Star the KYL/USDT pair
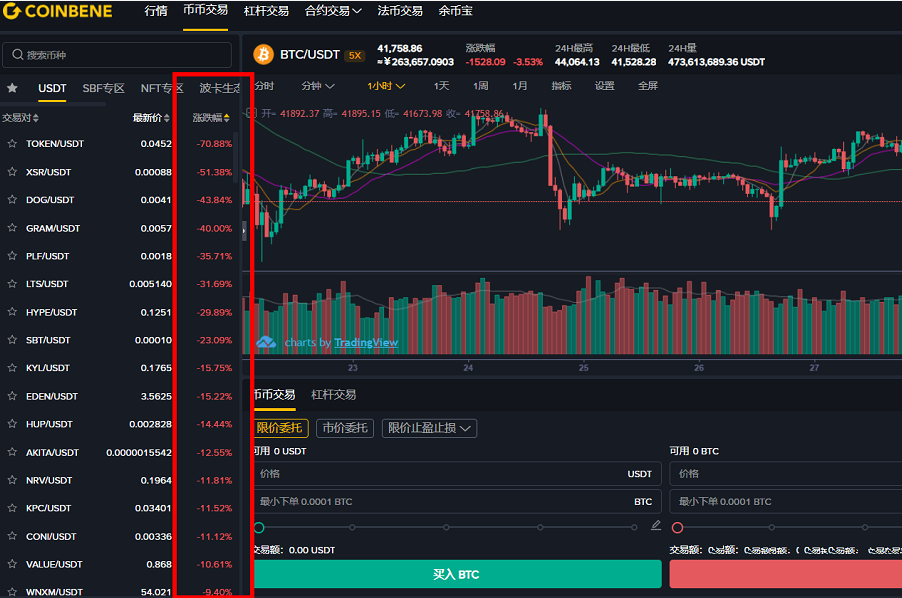The height and width of the screenshot is (598, 902). coord(12,367)
